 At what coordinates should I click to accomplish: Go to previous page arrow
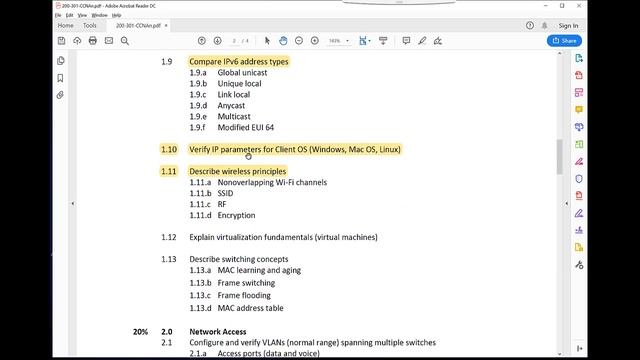pos(202,41)
